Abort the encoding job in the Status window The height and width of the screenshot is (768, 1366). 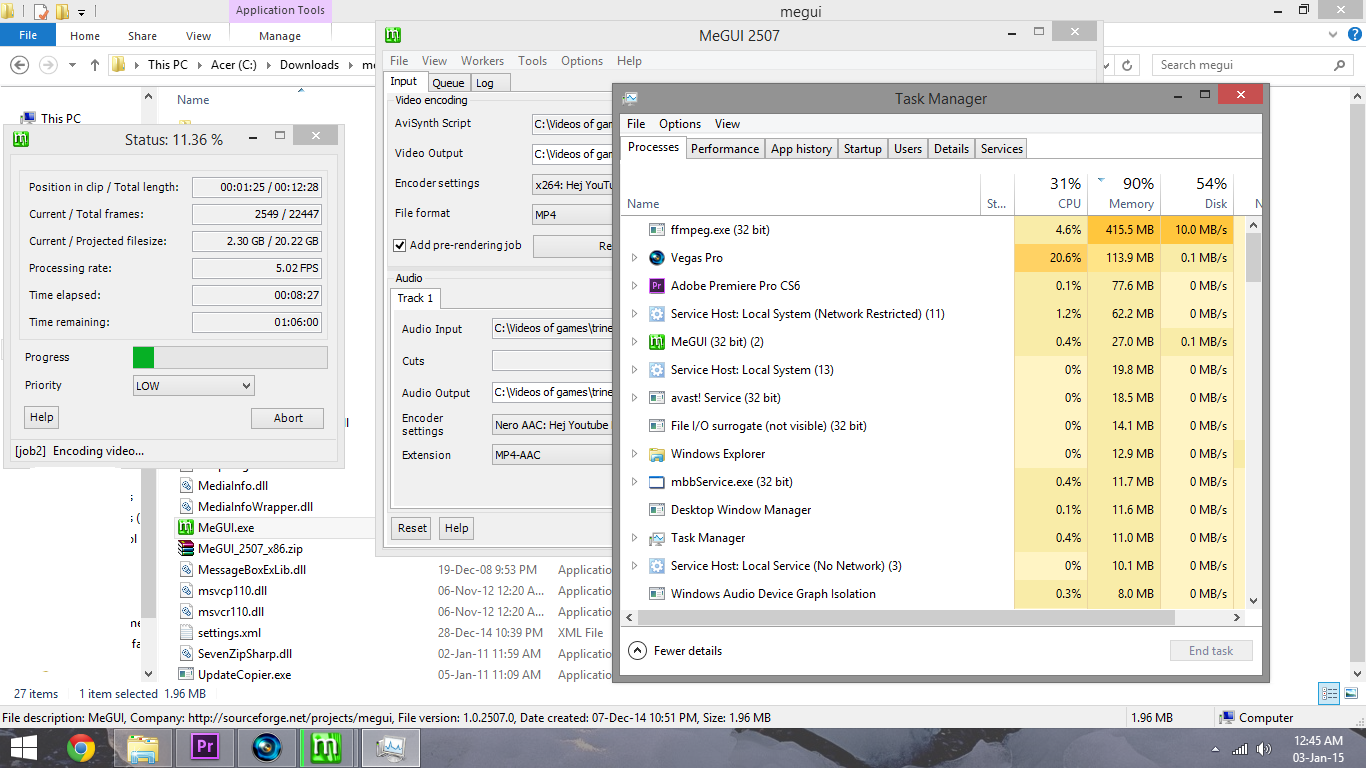pyautogui.click(x=288, y=418)
